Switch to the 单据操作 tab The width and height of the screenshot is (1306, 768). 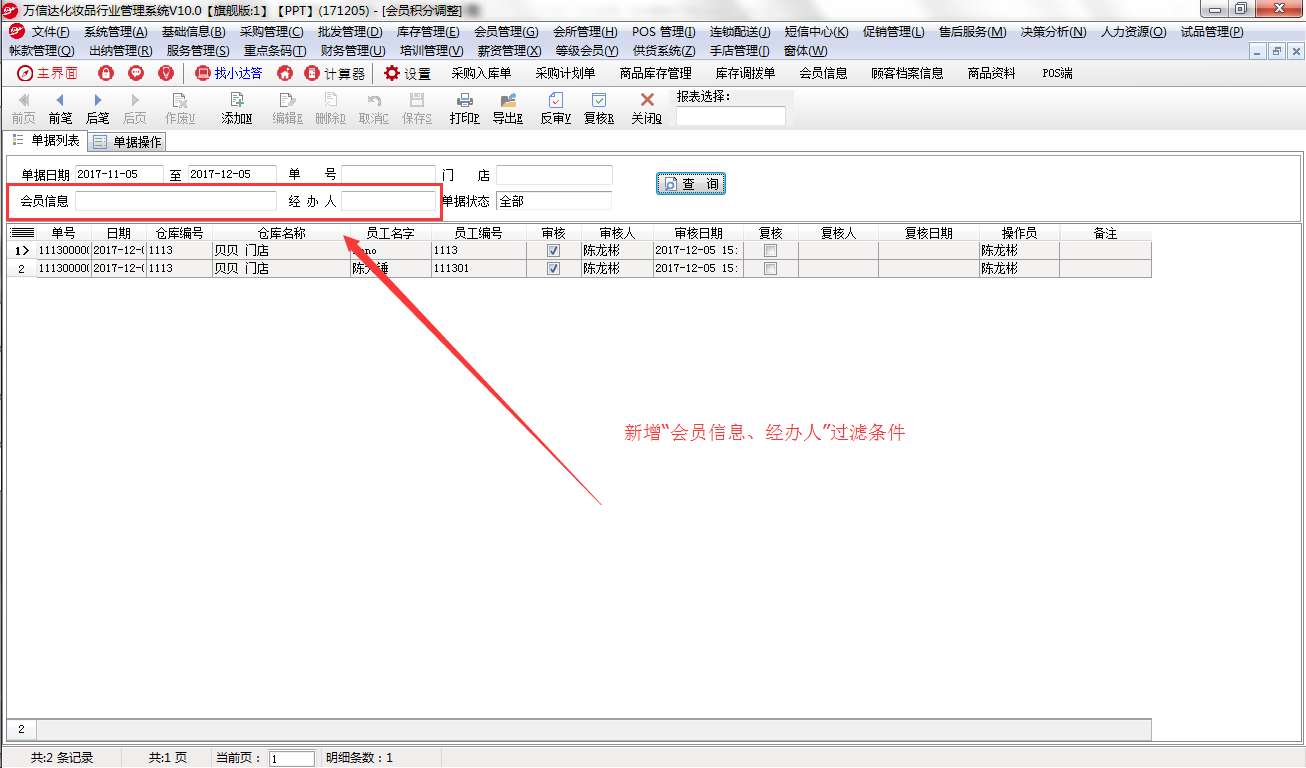[127, 142]
